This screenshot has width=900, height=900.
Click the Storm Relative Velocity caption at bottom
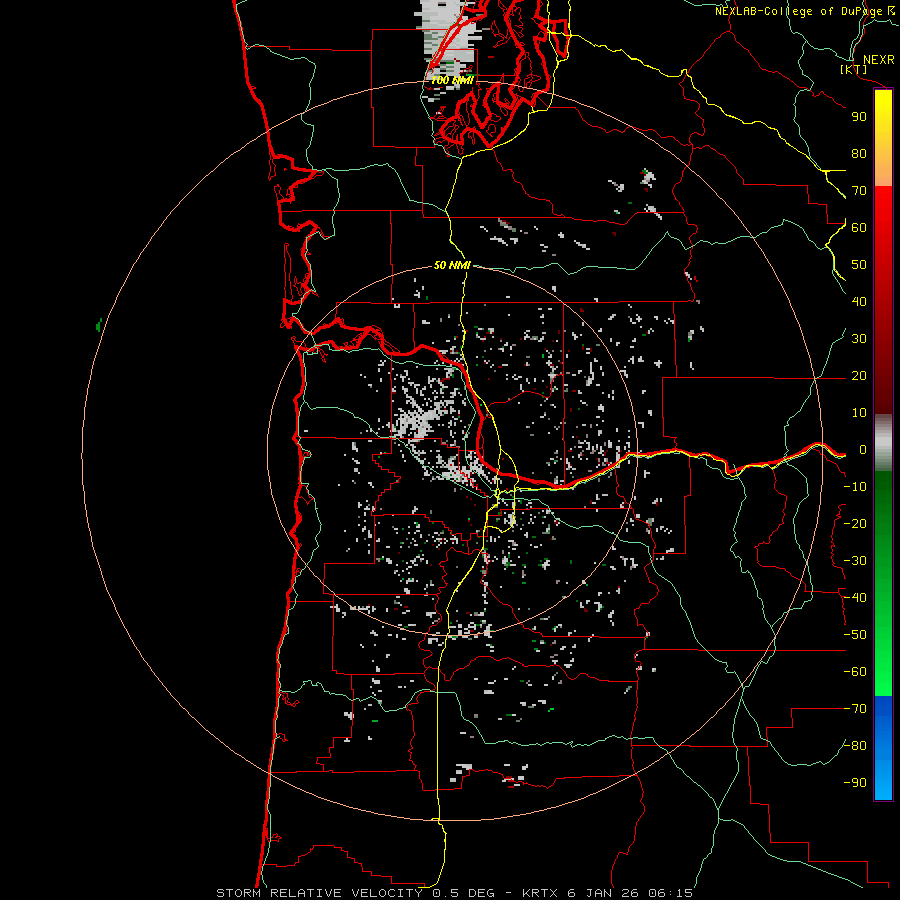454,893
